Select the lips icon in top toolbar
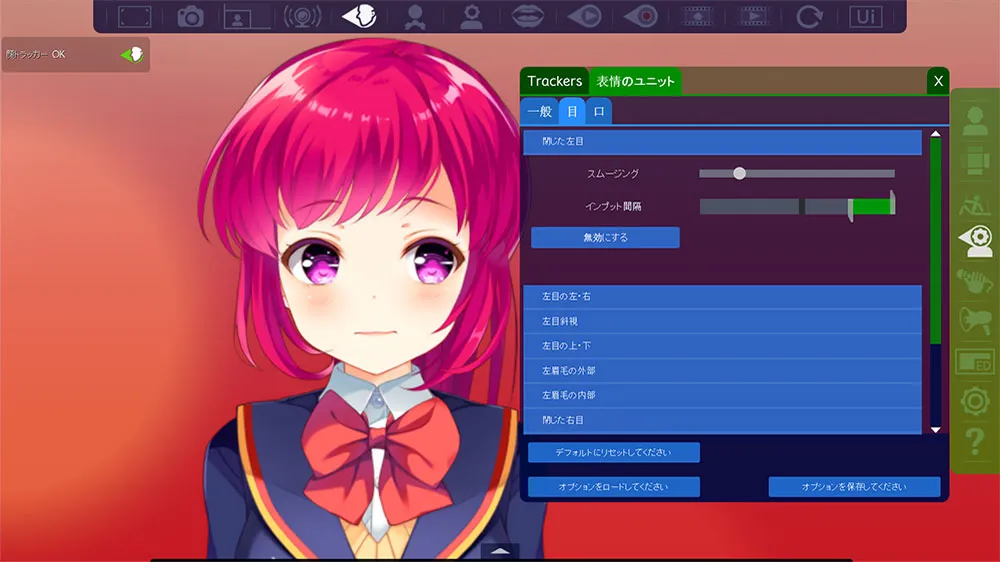This screenshot has width=1000, height=562. coord(527,16)
